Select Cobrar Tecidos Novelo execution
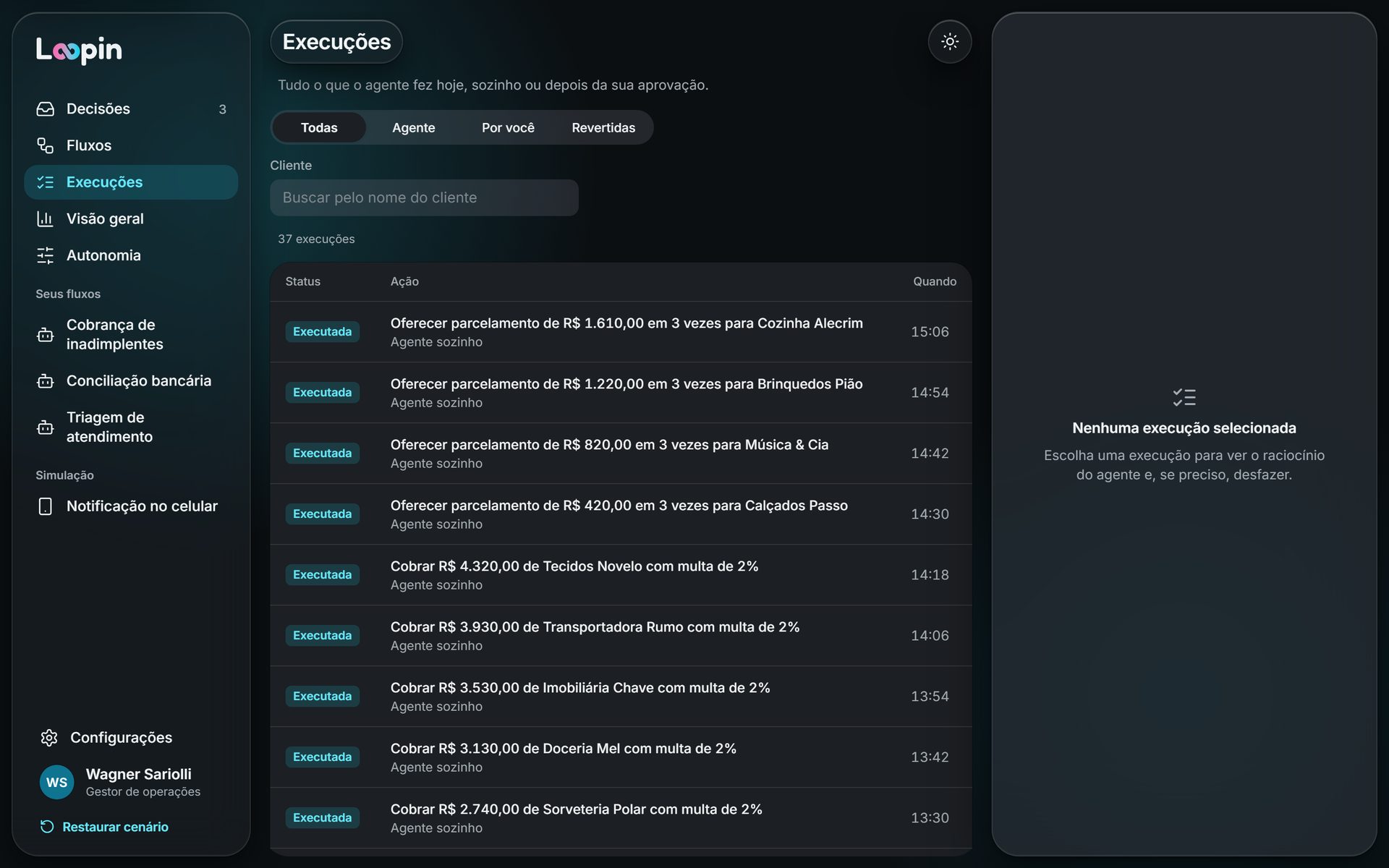Screen dimensions: 1389x868 pos(621,575)
